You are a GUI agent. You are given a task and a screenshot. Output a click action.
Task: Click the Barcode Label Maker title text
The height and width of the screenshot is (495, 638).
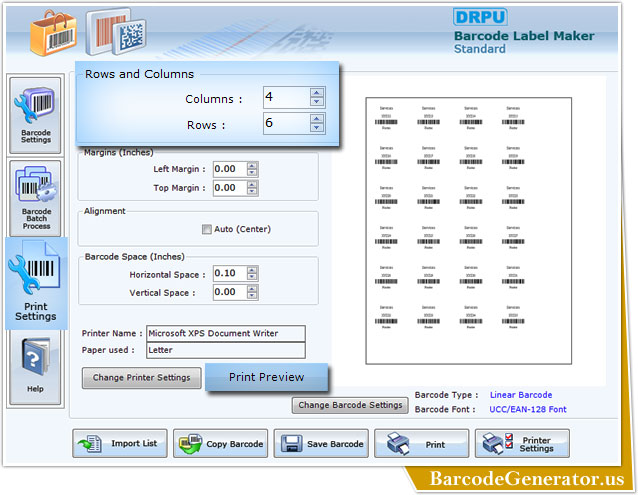tap(524, 36)
